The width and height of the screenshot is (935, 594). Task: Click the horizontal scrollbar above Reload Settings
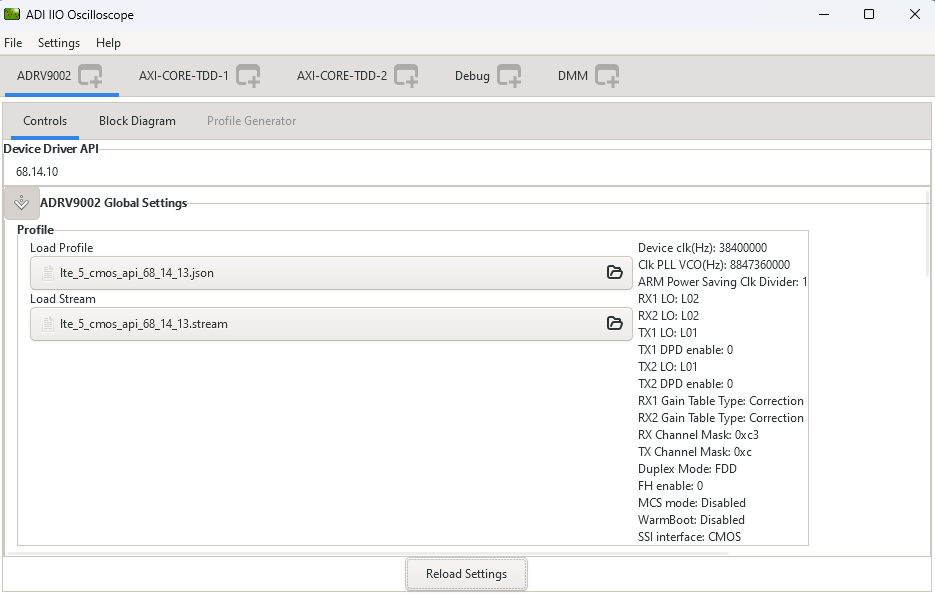(x=367, y=553)
